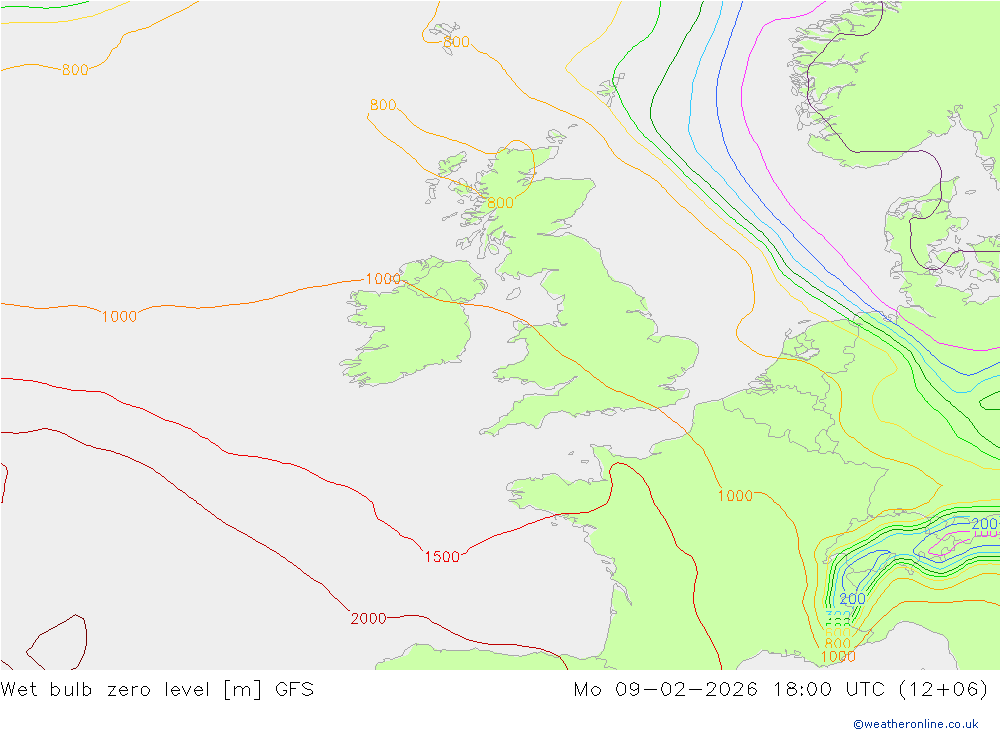Click the dark red 2000 contour label

coord(369,618)
